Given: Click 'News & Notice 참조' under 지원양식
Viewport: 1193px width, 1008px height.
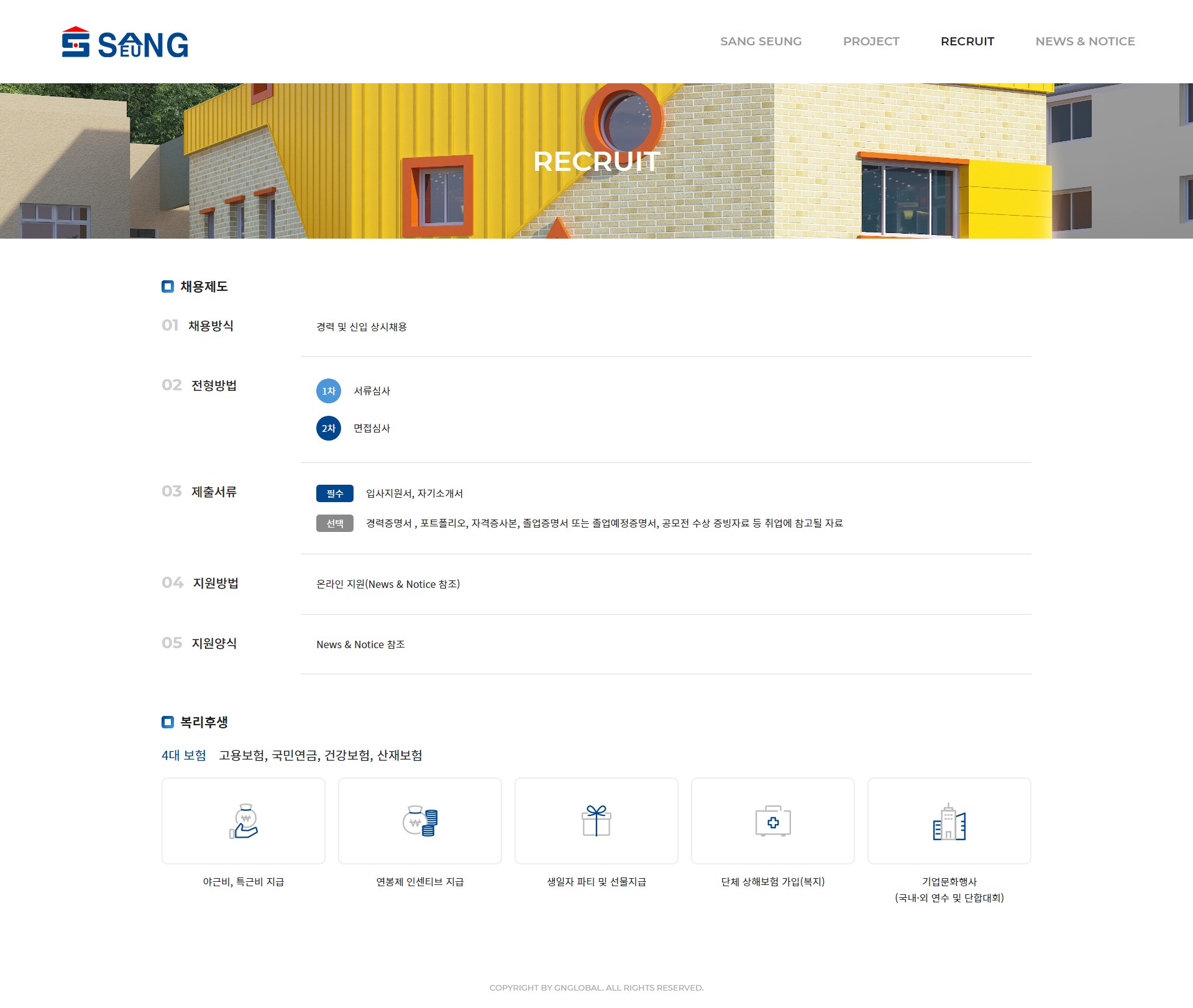Looking at the screenshot, I should pos(361,644).
